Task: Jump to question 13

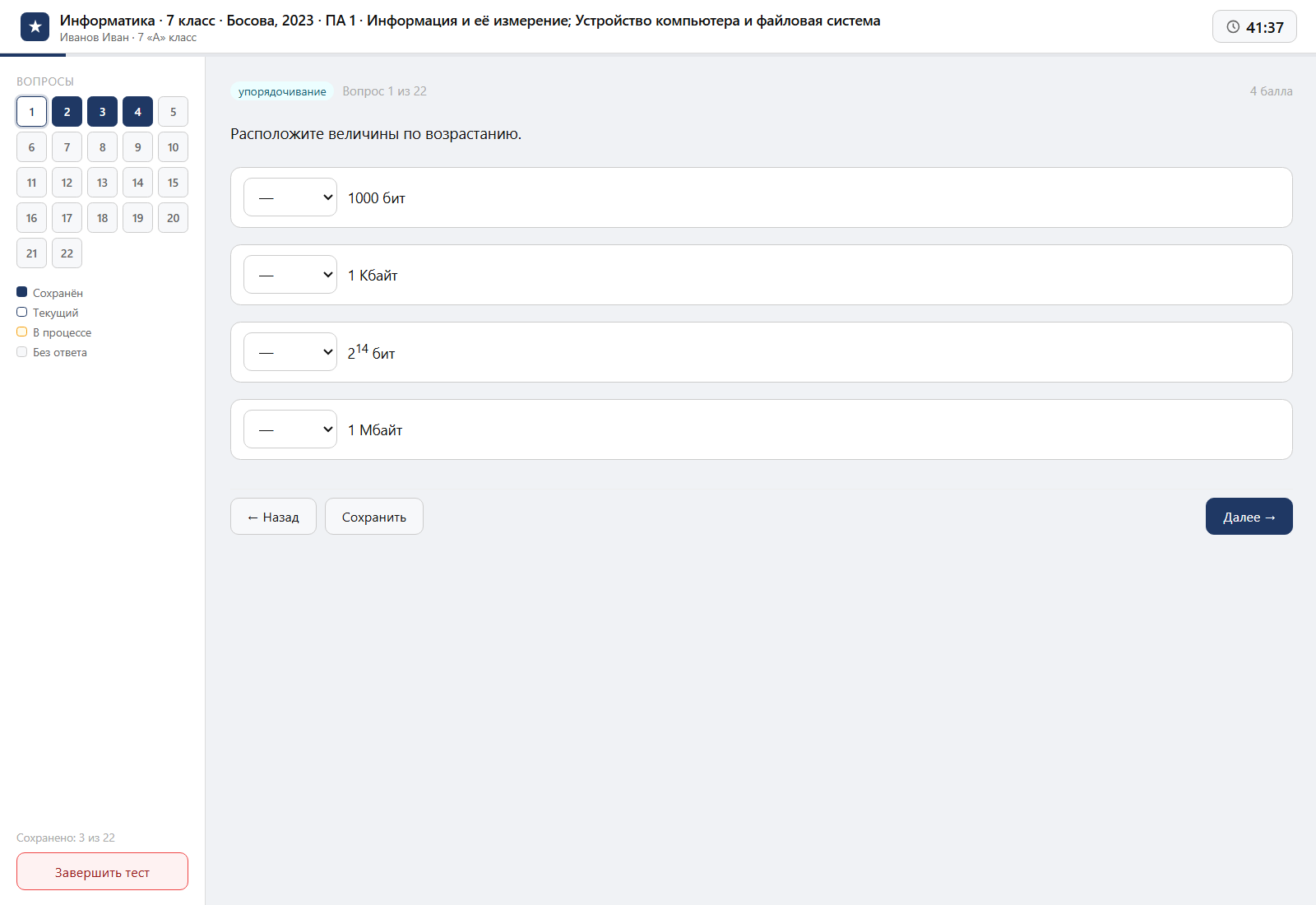Action: [102, 183]
